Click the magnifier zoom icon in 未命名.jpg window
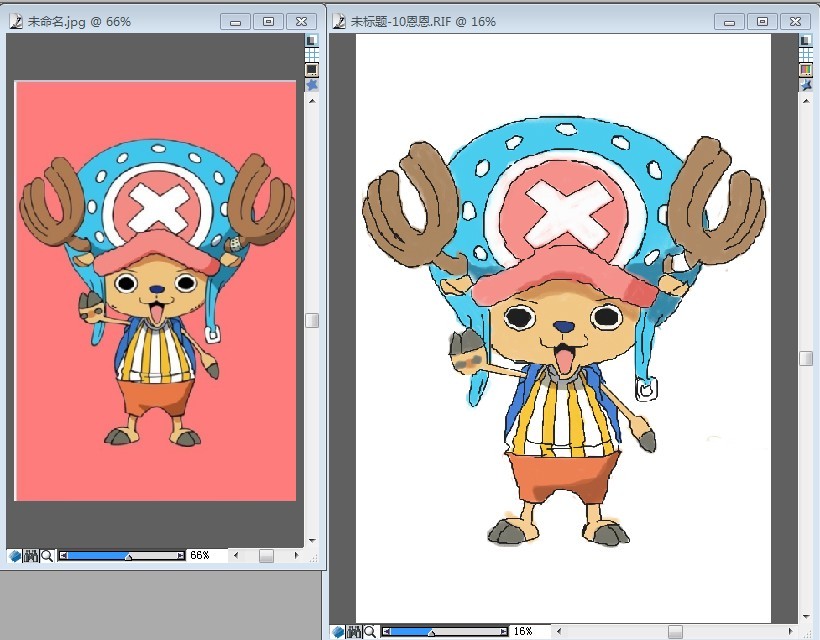The width and height of the screenshot is (820, 640). pyautogui.click(x=47, y=556)
